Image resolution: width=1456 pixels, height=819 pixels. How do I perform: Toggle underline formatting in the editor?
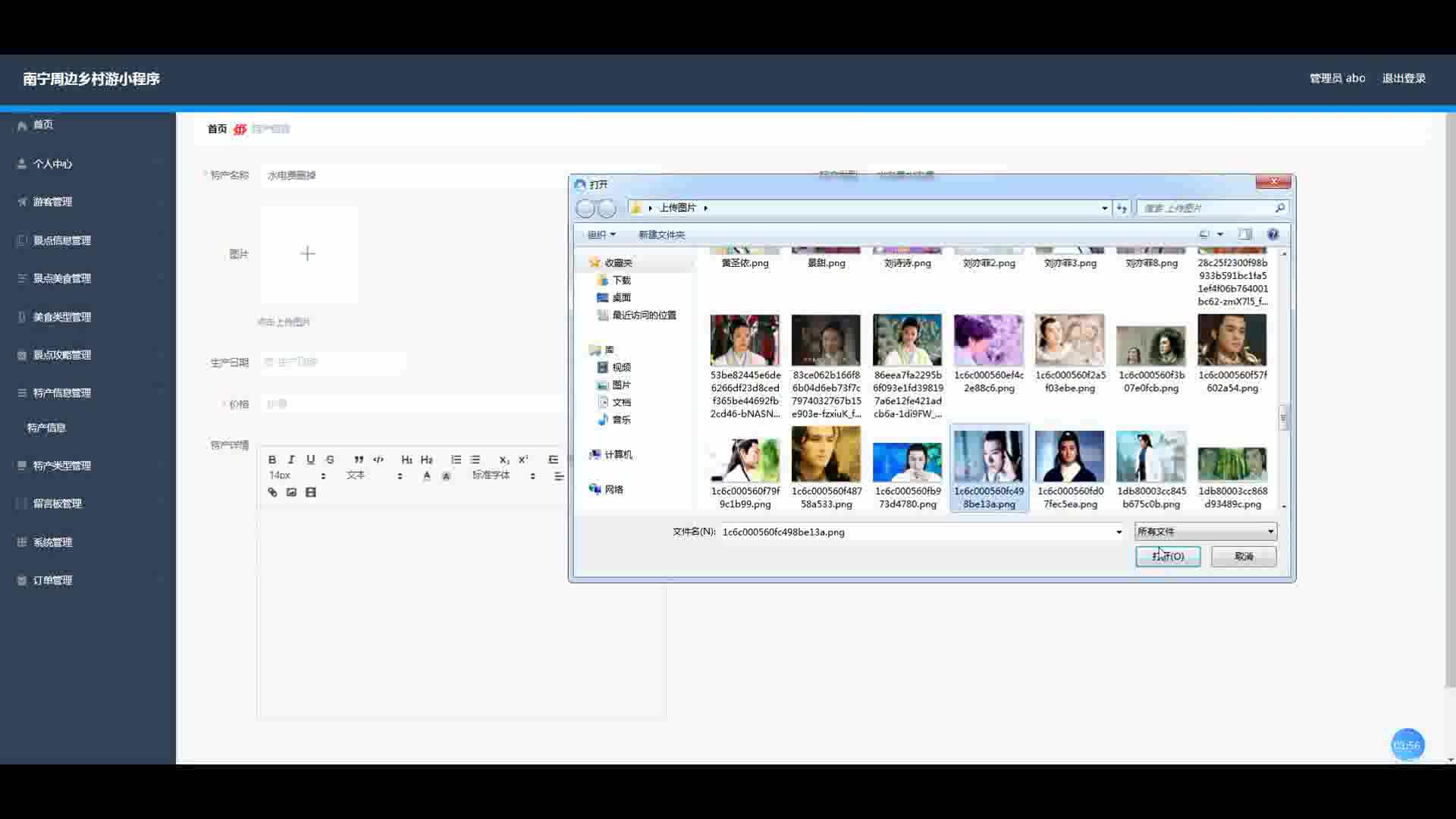tap(310, 460)
